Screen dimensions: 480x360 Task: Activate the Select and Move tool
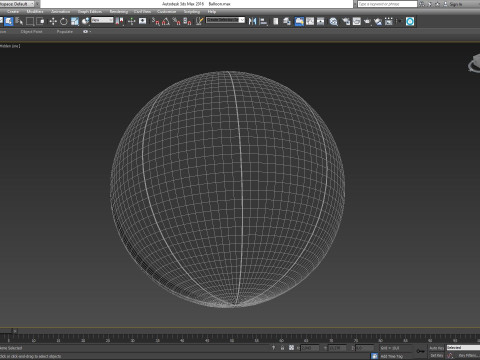[53, 21]
